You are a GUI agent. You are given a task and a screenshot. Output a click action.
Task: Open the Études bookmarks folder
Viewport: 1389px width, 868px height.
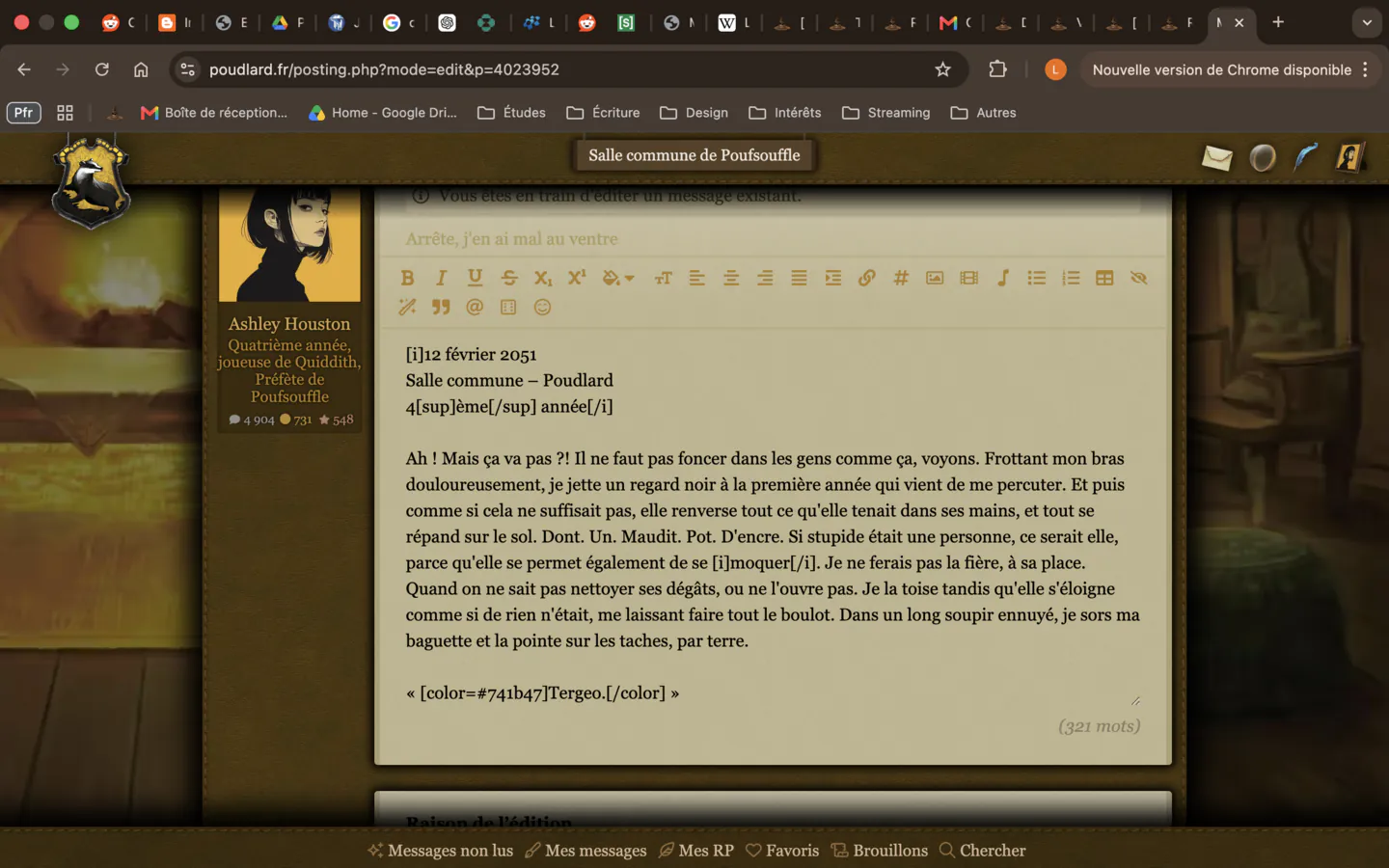pyautogui.click(x=511, y=113)
